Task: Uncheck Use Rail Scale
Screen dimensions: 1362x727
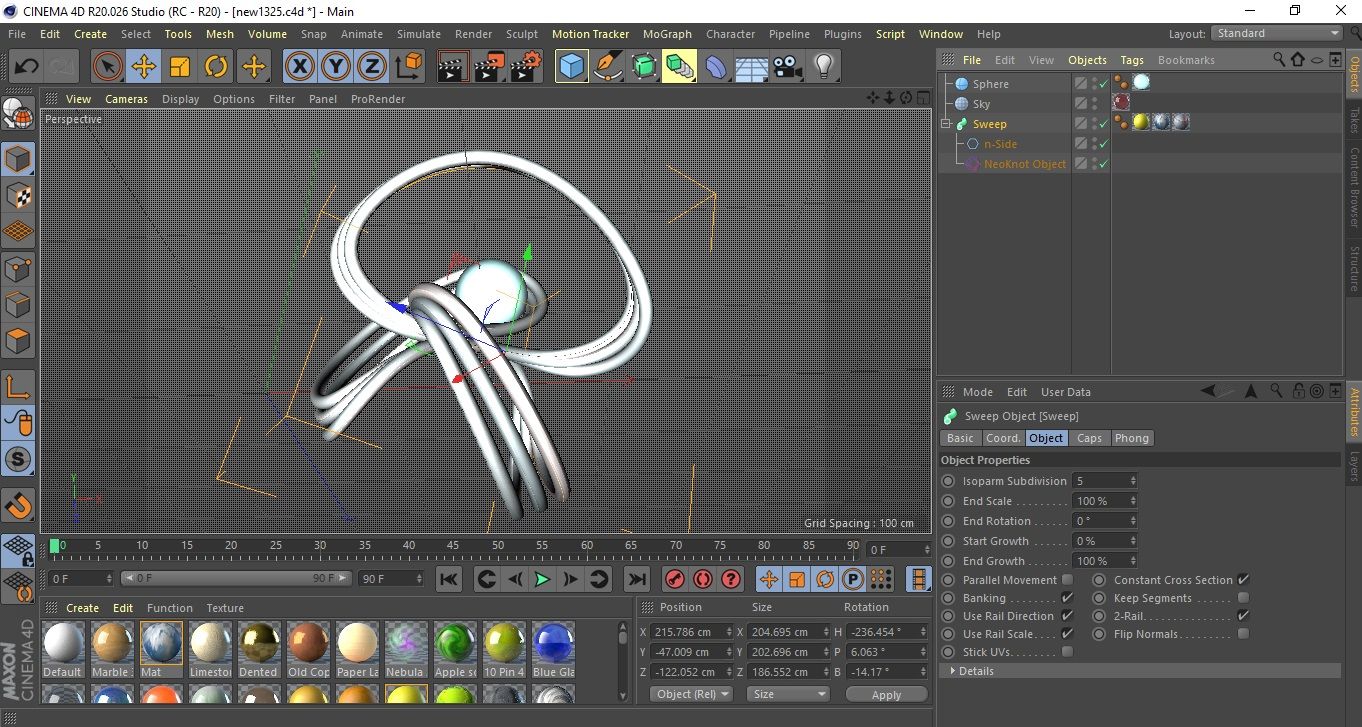Action: (x=1067, y=634)
